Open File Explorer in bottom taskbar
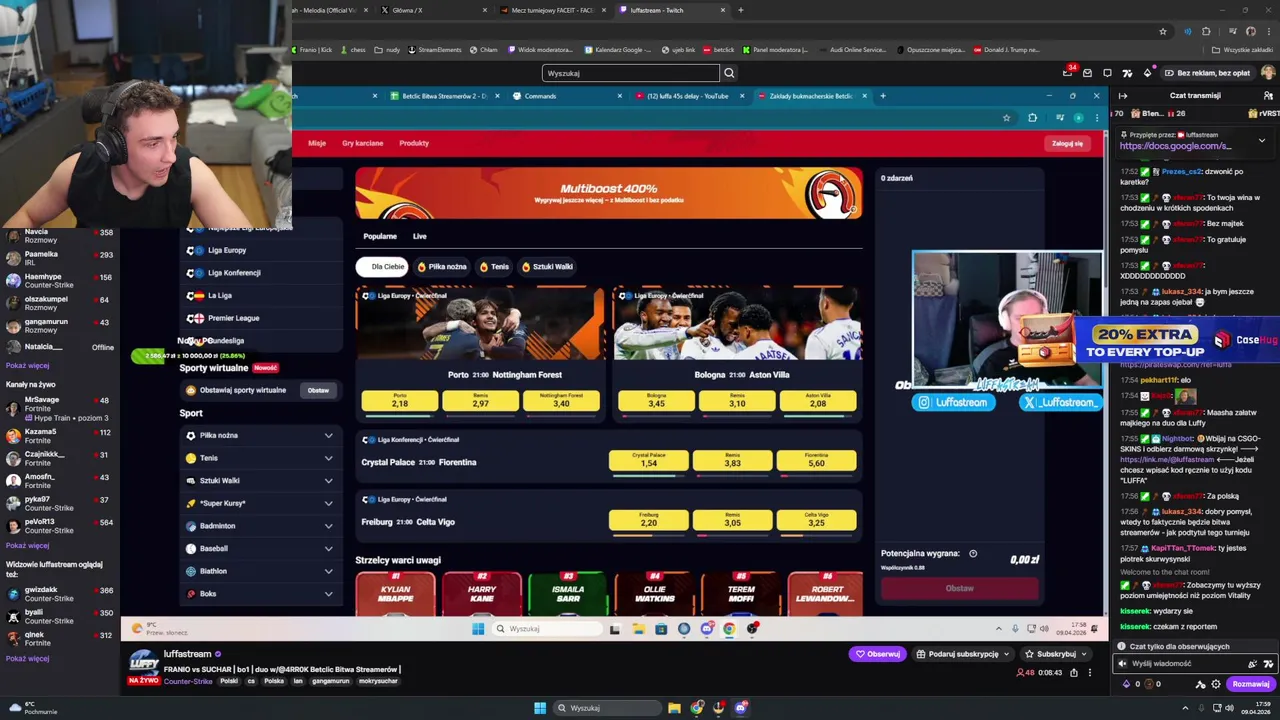 675,708
